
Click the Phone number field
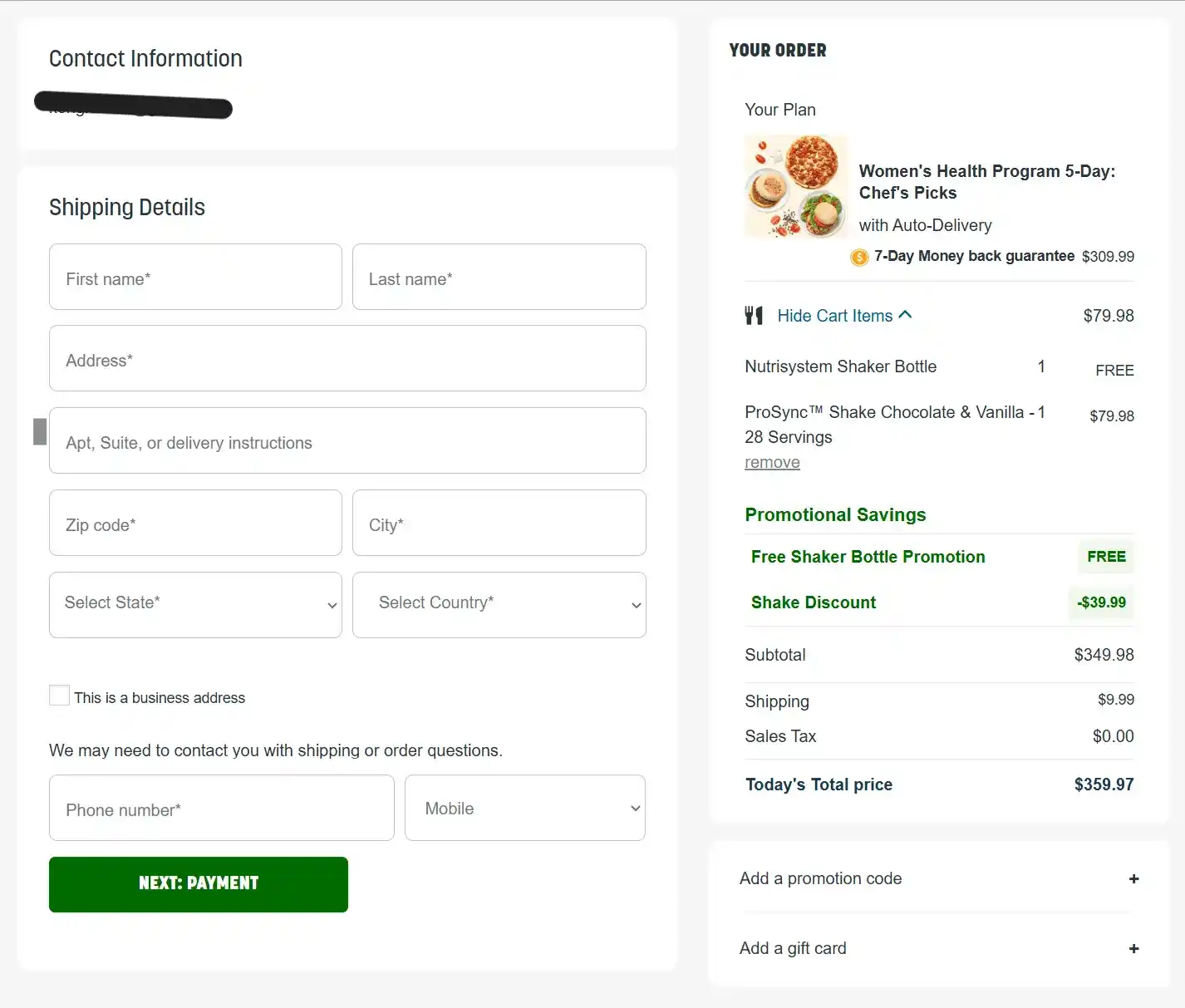point(221,808)
